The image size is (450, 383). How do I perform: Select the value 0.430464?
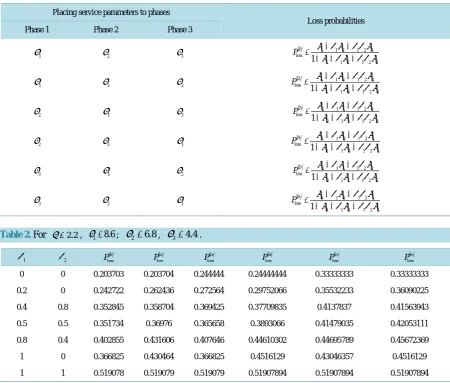159,356
